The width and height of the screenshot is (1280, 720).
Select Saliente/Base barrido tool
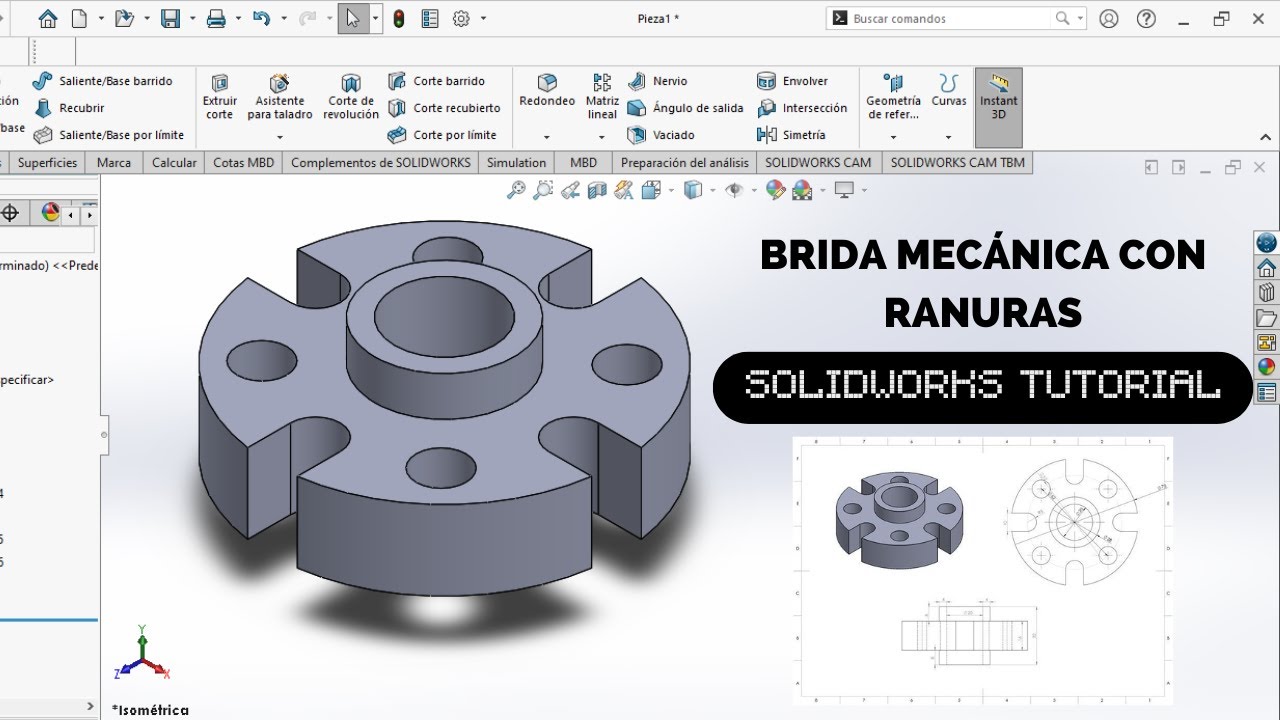pyautogui.click(x=102, y=81)
